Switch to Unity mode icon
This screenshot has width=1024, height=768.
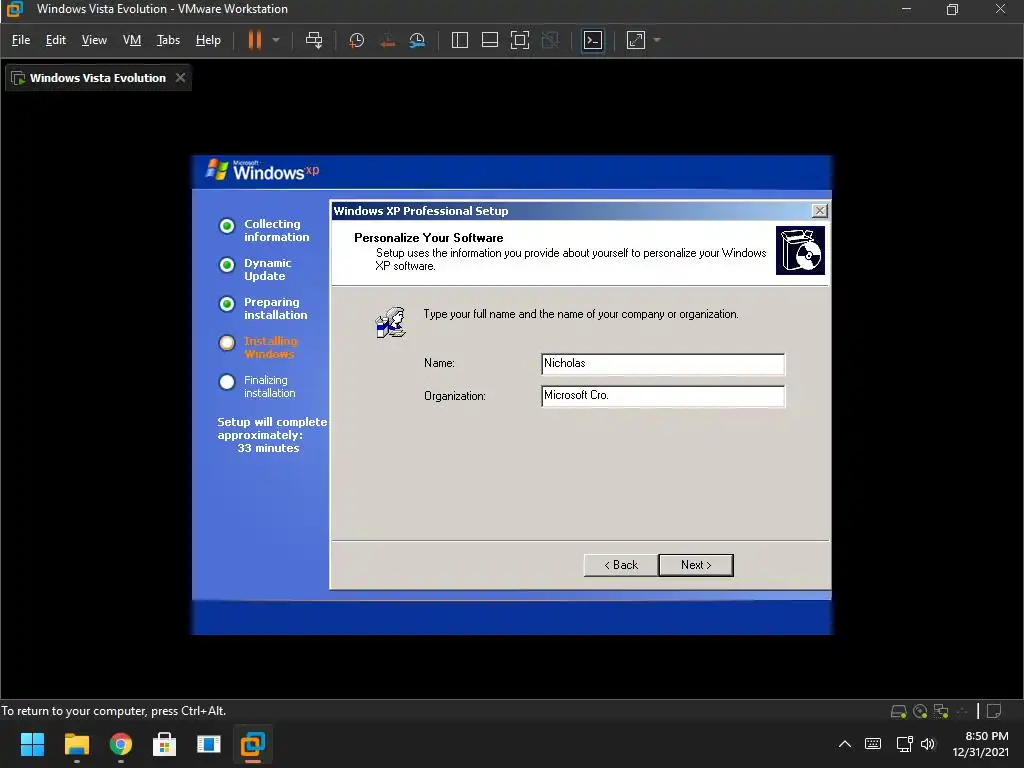(550, 40)
